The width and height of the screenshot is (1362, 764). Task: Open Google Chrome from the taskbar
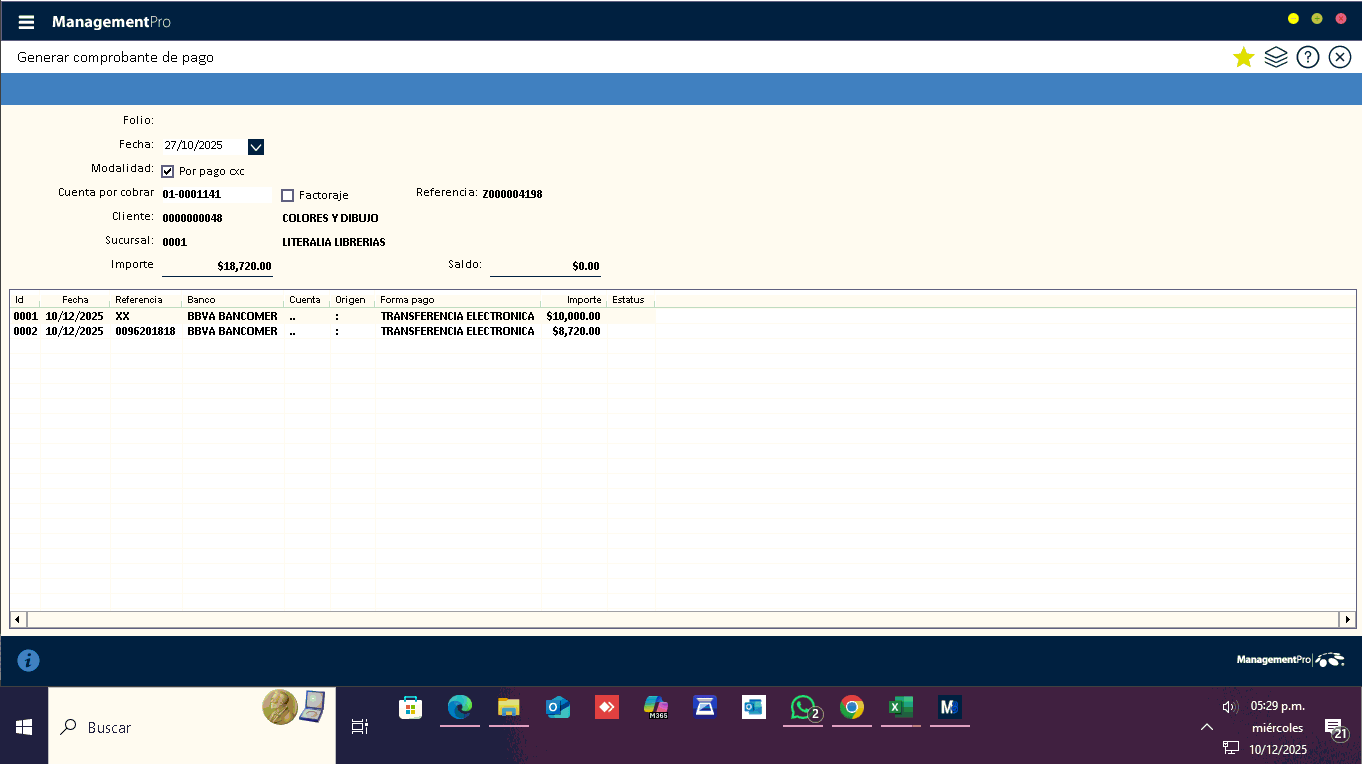click(x=852, y=708)
